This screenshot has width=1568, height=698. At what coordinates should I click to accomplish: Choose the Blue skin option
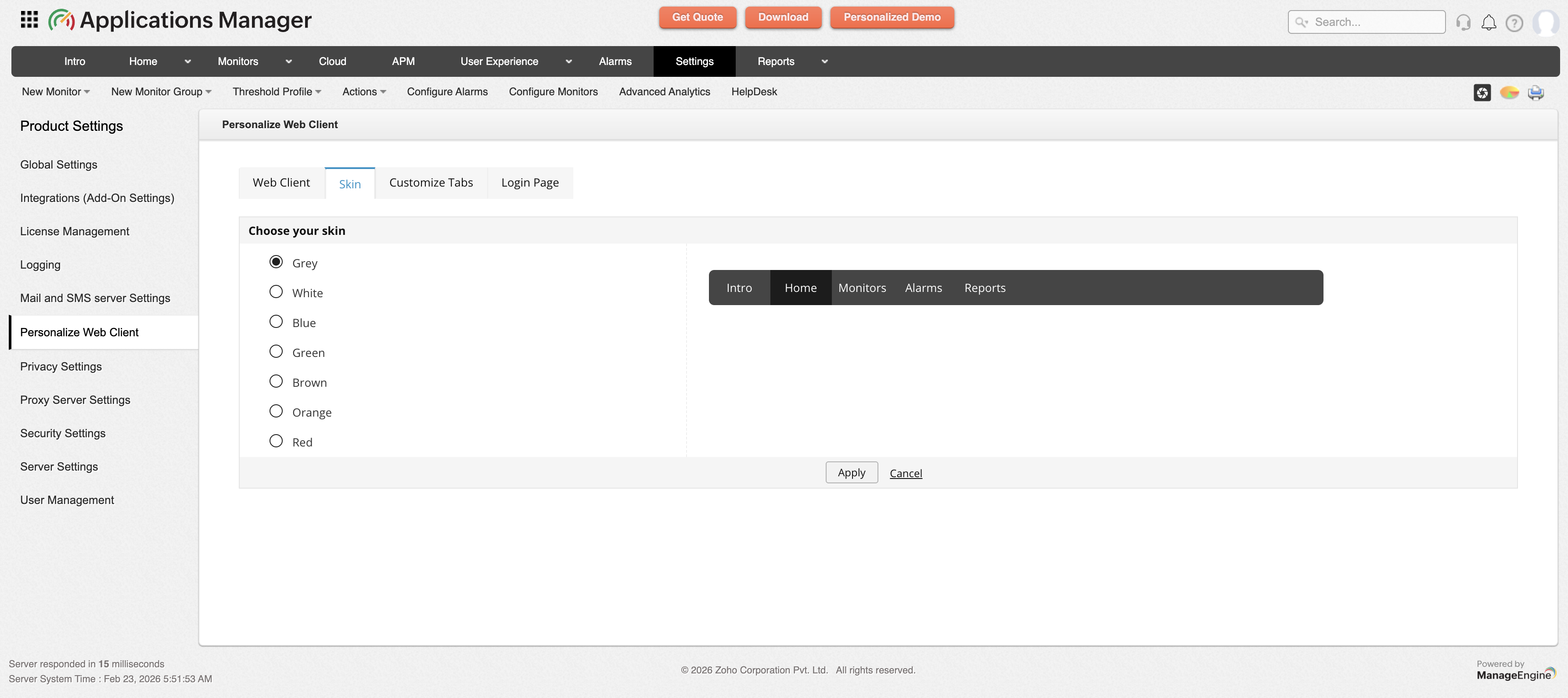pyautogui.click(x=276, y=321)
